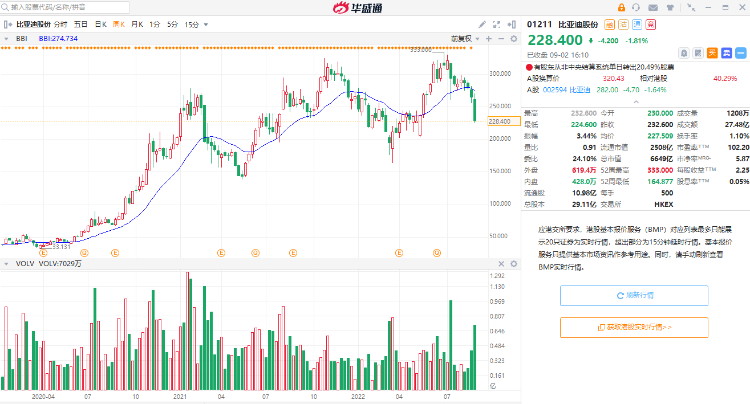Click the A股换算价 value 320.43
Screen dimensions: 750x404
click(613, 78)
